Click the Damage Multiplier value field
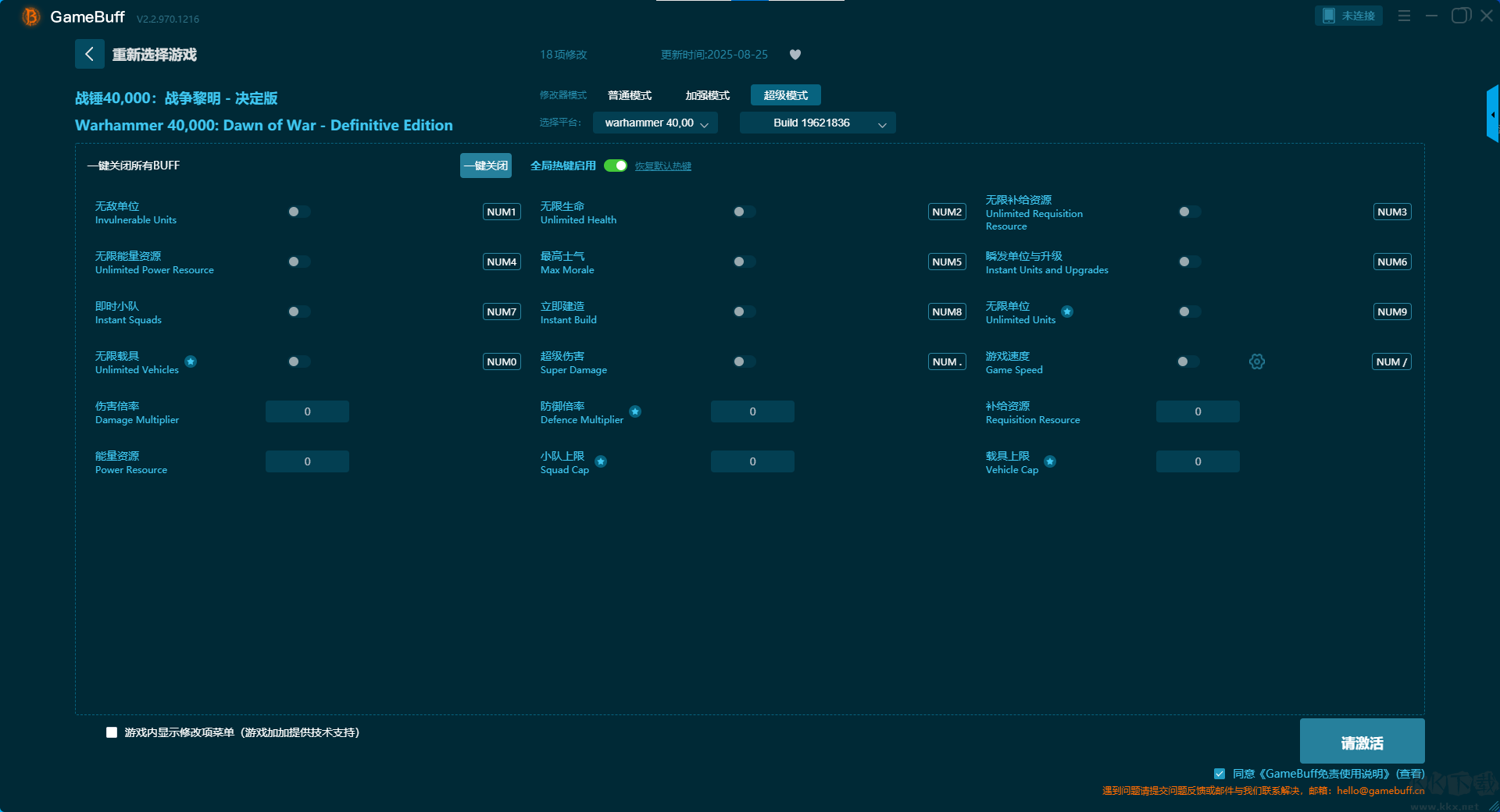 (307, 411)
